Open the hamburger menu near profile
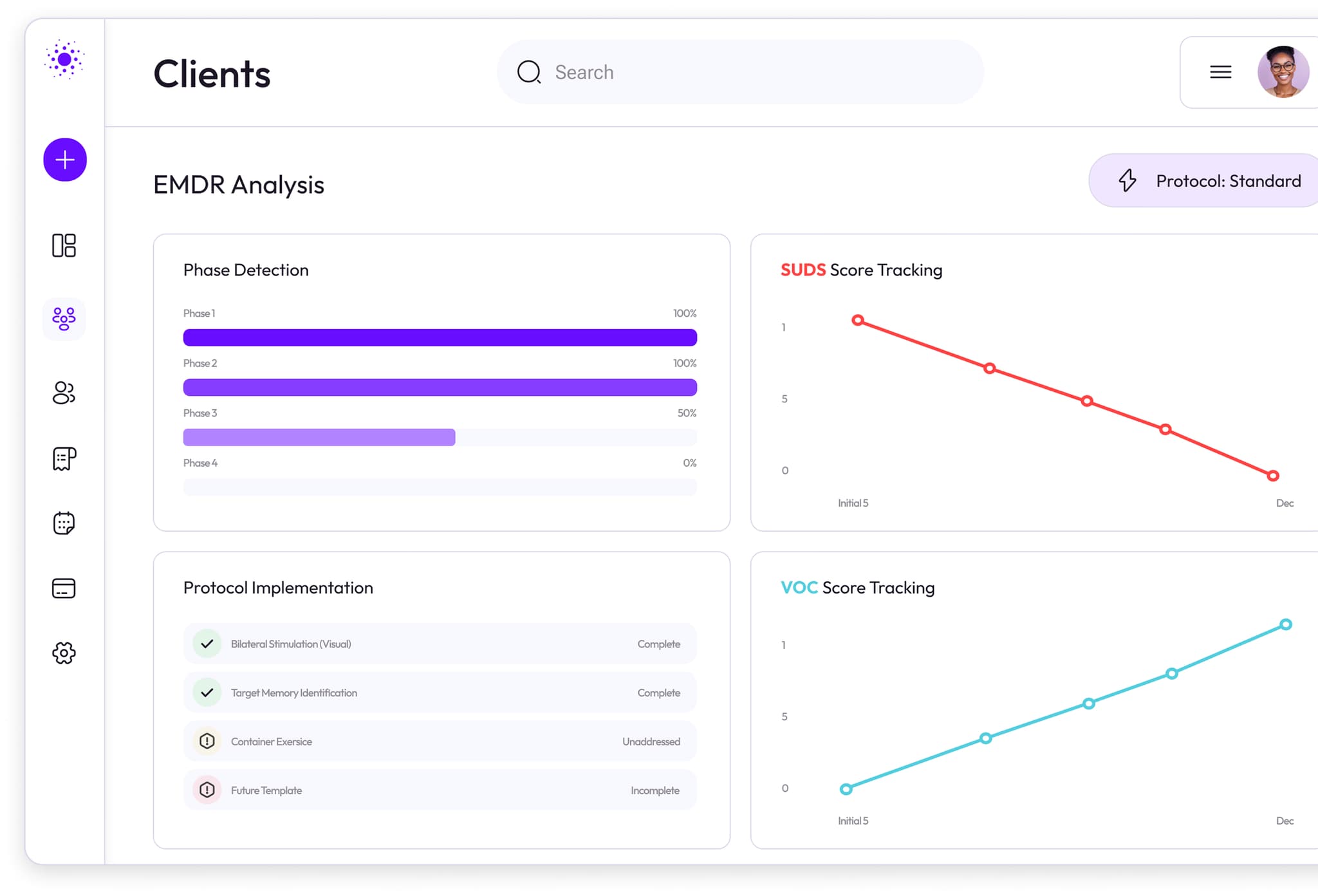 coord(1220,72)
